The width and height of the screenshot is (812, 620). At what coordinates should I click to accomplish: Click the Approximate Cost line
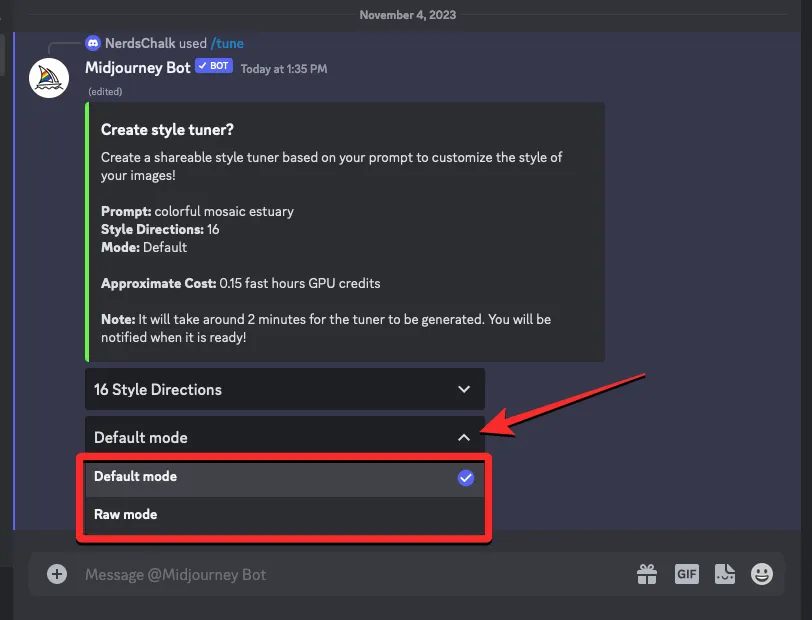241,283
